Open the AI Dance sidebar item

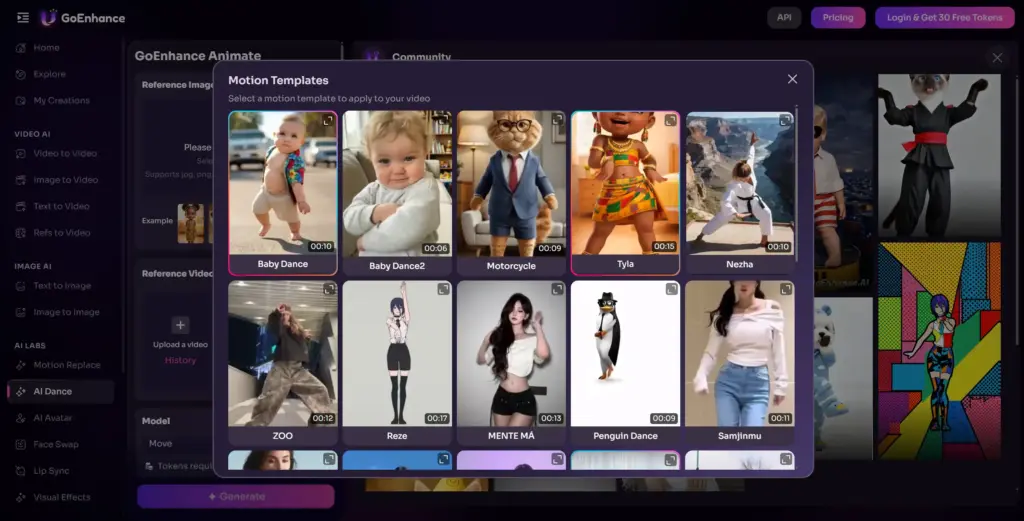click(53, 391)
